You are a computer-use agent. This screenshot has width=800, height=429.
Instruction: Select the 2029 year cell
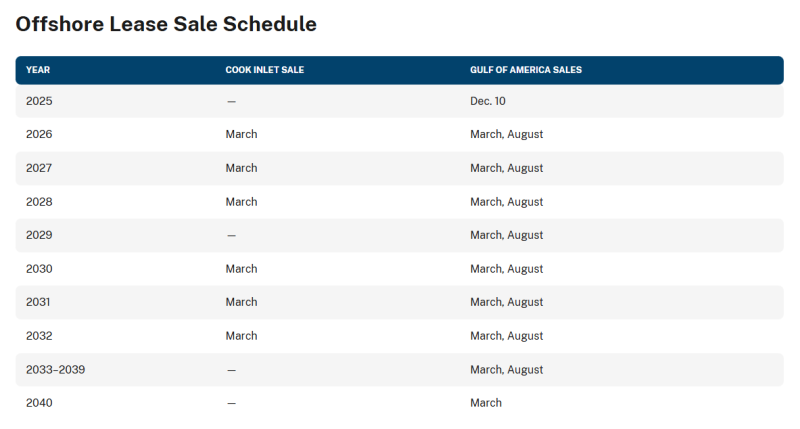(x=39, y=235)
